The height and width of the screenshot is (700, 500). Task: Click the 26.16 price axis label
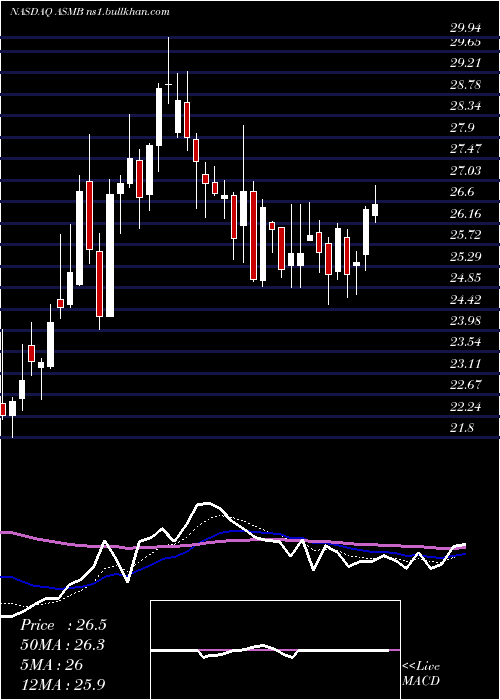pyautogui.click(x=466, y=213)
